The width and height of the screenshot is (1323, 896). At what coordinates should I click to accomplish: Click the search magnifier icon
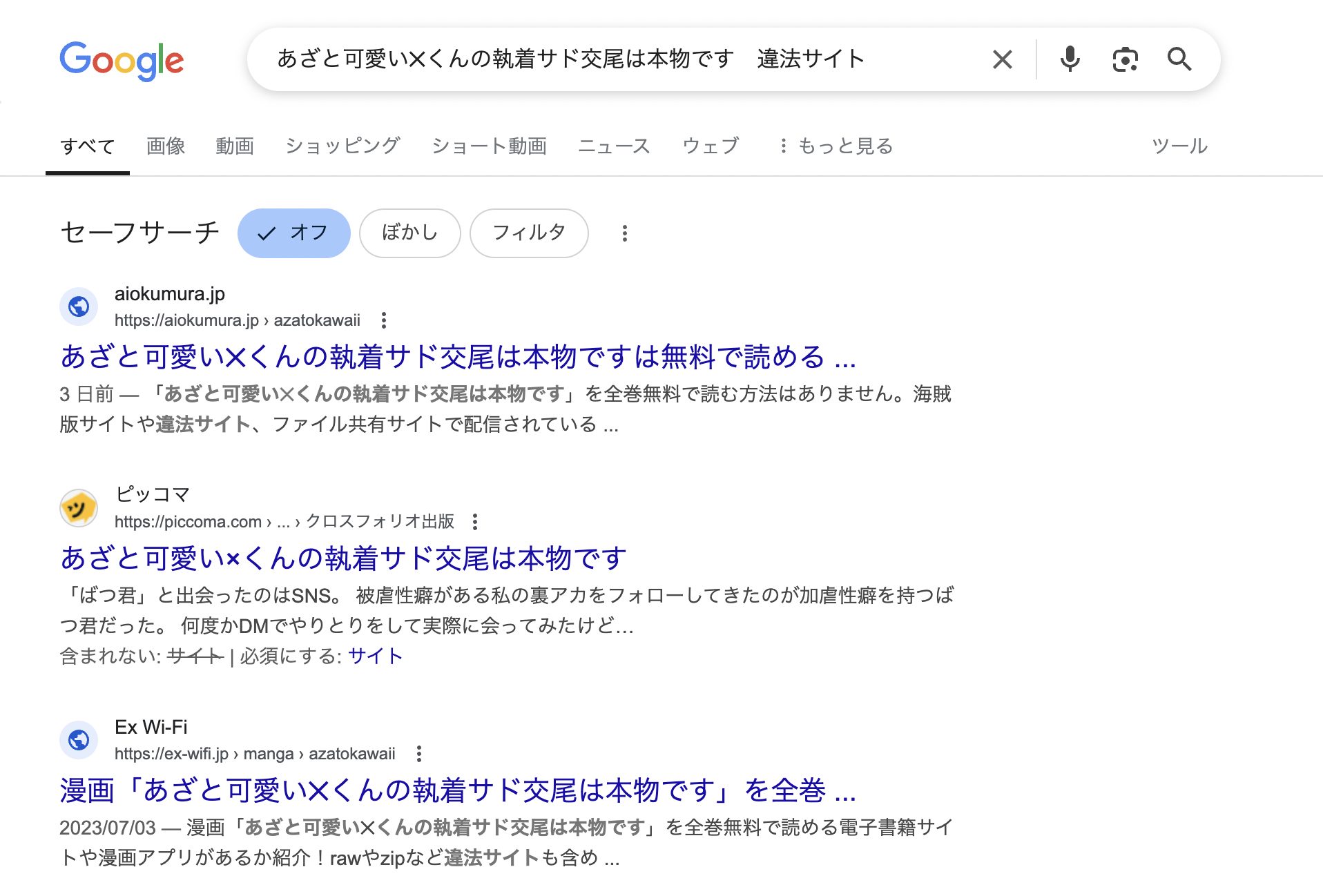1181,59
